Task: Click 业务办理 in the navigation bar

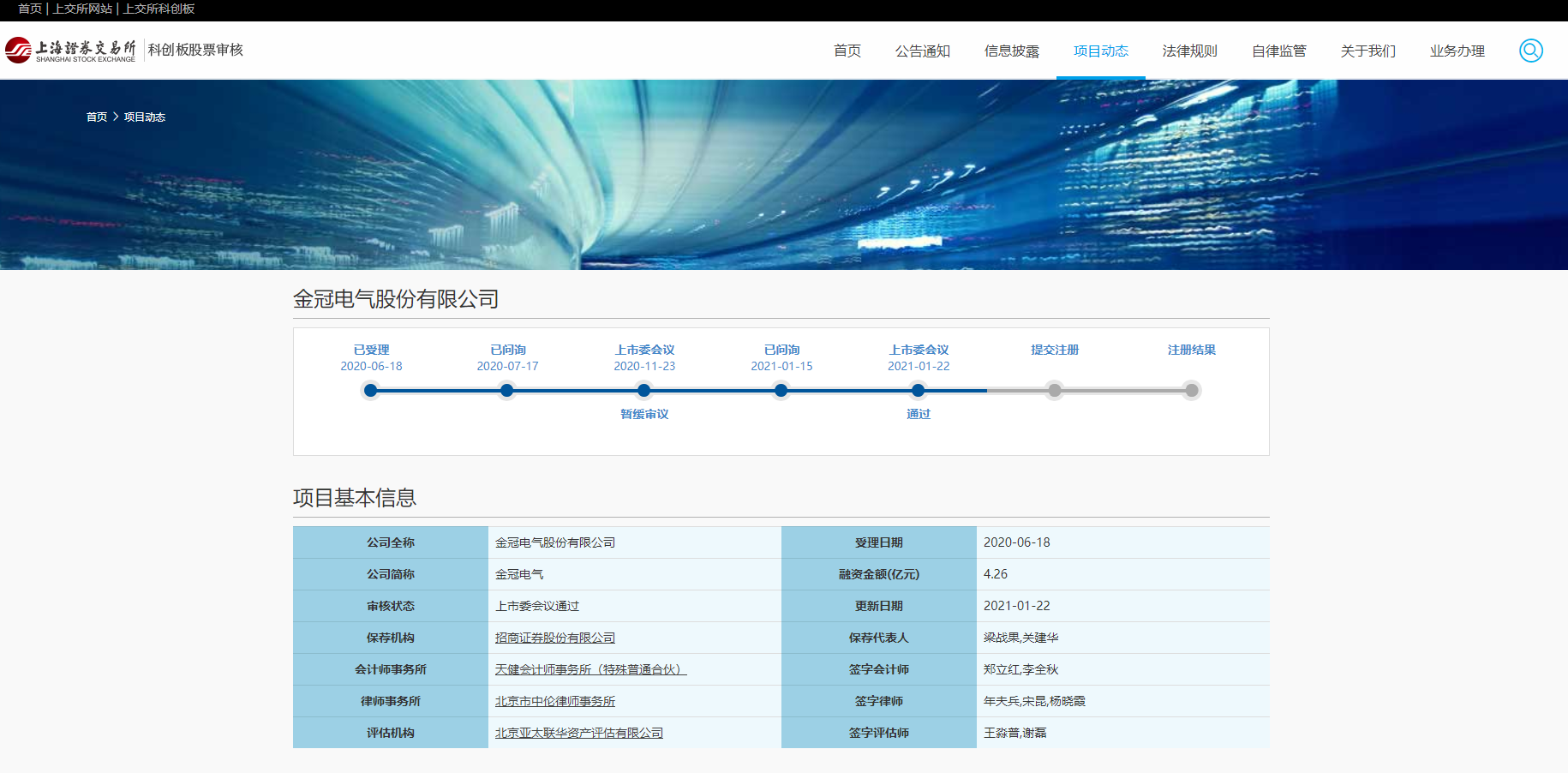Action: [x=1457, y=51]
